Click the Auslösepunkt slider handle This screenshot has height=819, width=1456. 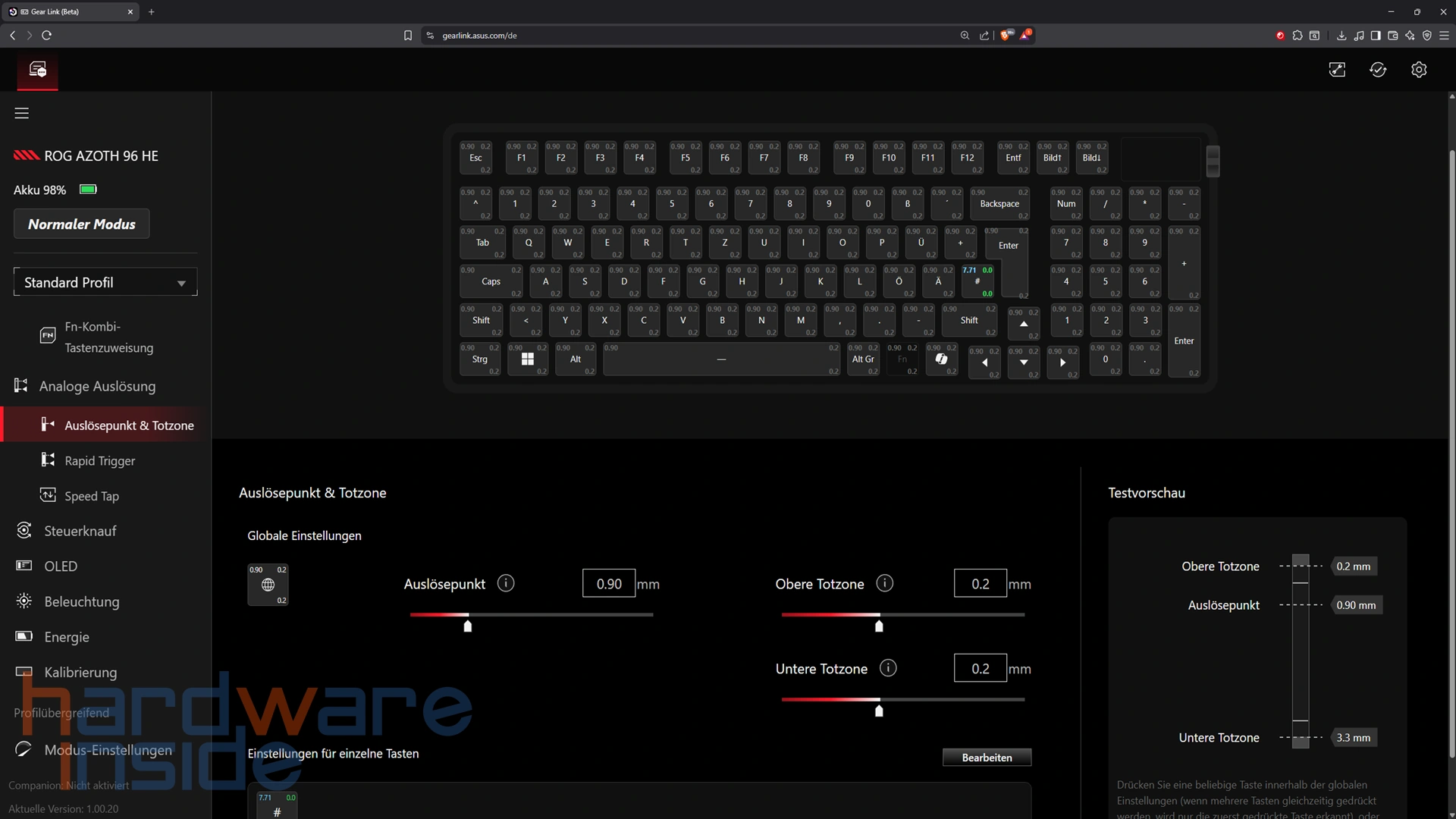click(x=468, y=626)
